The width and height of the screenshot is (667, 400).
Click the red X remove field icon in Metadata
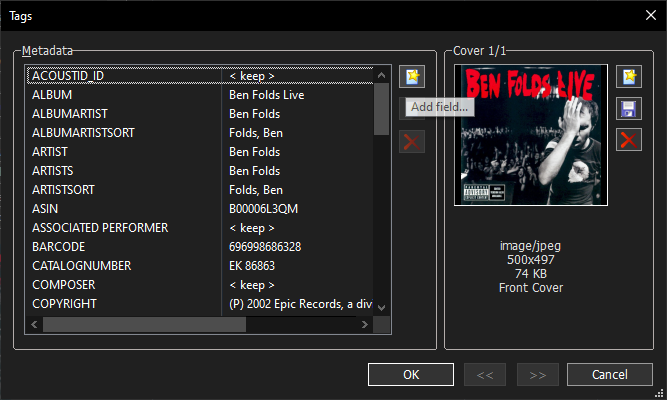click(412, 142)
